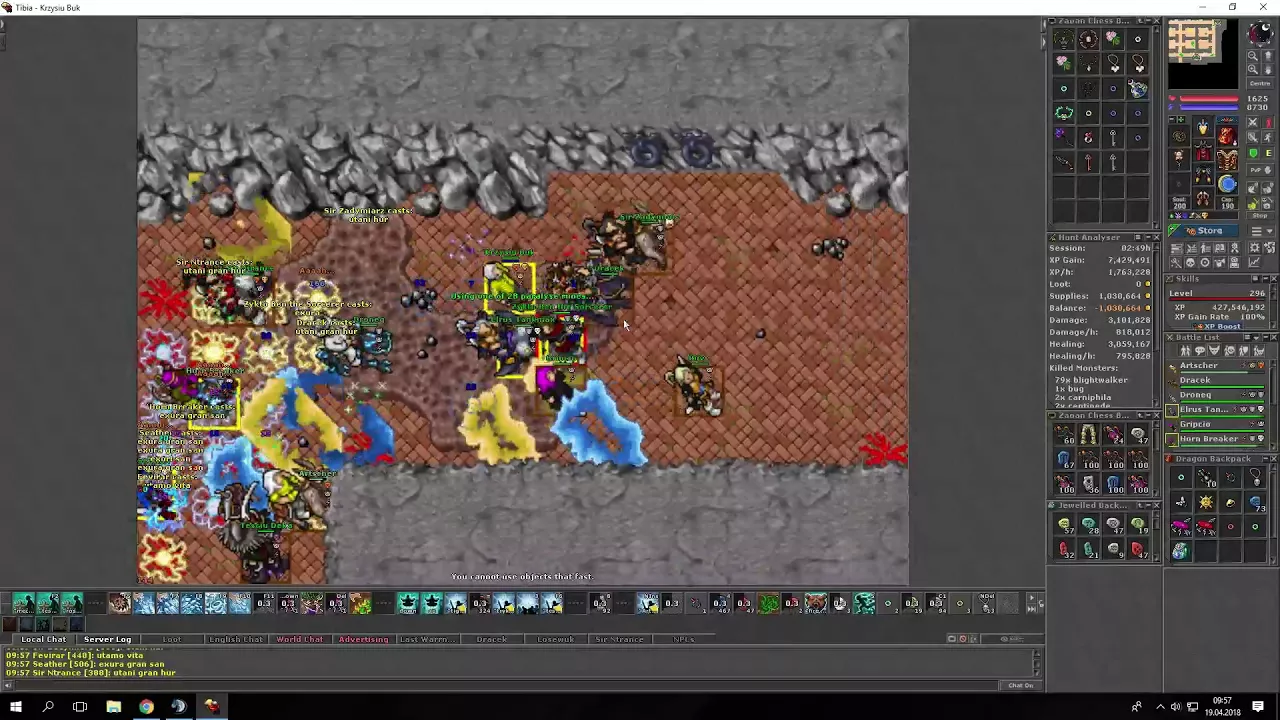Image resolution: width=1280 pixels, height=720 pixels.
Task: Collapse the Skills panel
Action: [1265, 279]
